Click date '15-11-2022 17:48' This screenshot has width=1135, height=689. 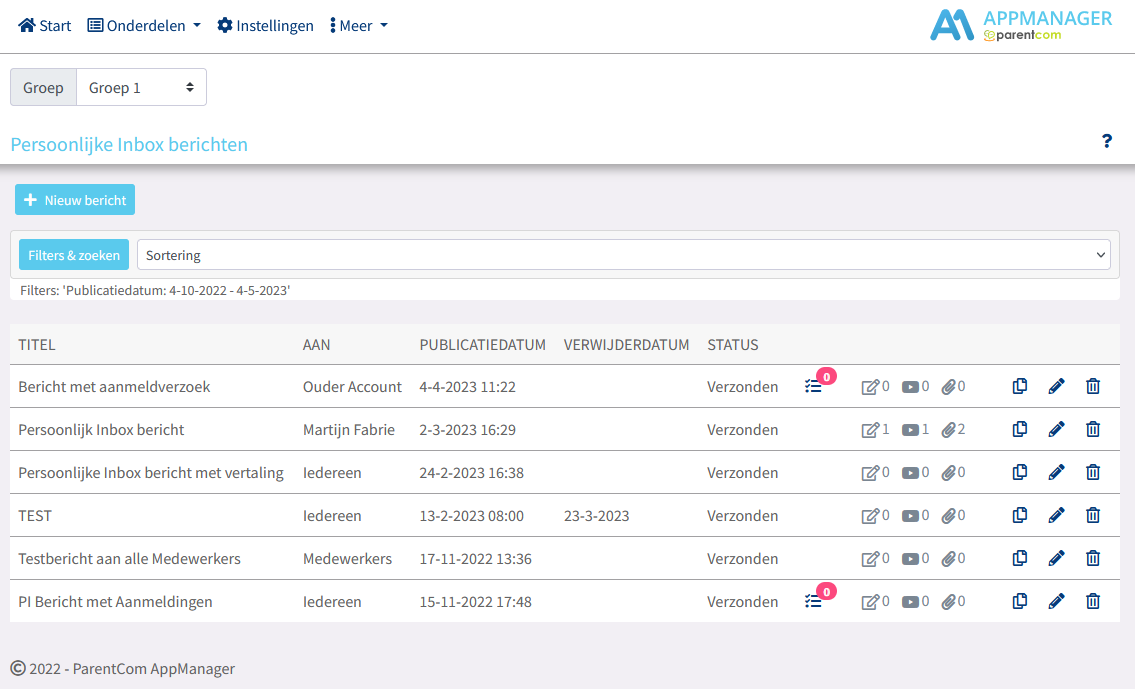coord(476,601)
